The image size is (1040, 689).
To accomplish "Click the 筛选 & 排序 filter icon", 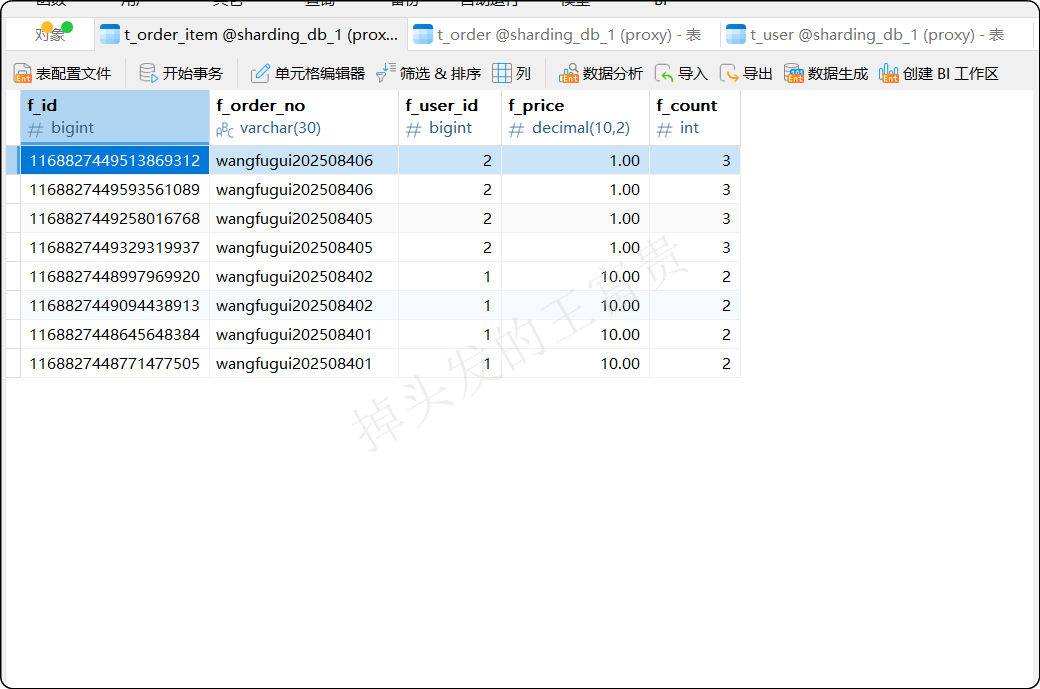I will coord(385,74).
